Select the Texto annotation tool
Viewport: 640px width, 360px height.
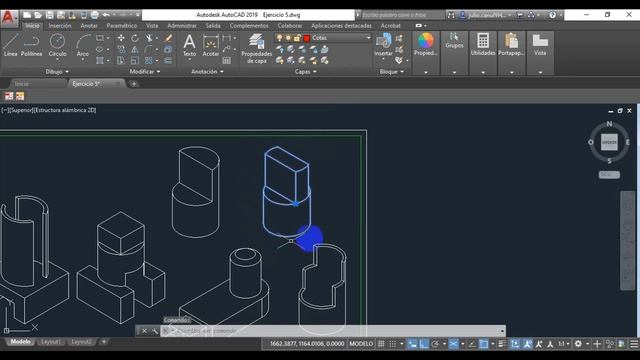tap(189, 45)
